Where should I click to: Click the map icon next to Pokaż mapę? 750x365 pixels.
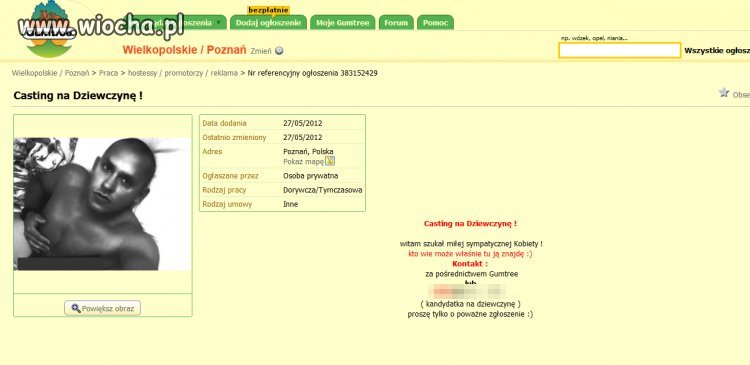[330, 161]
